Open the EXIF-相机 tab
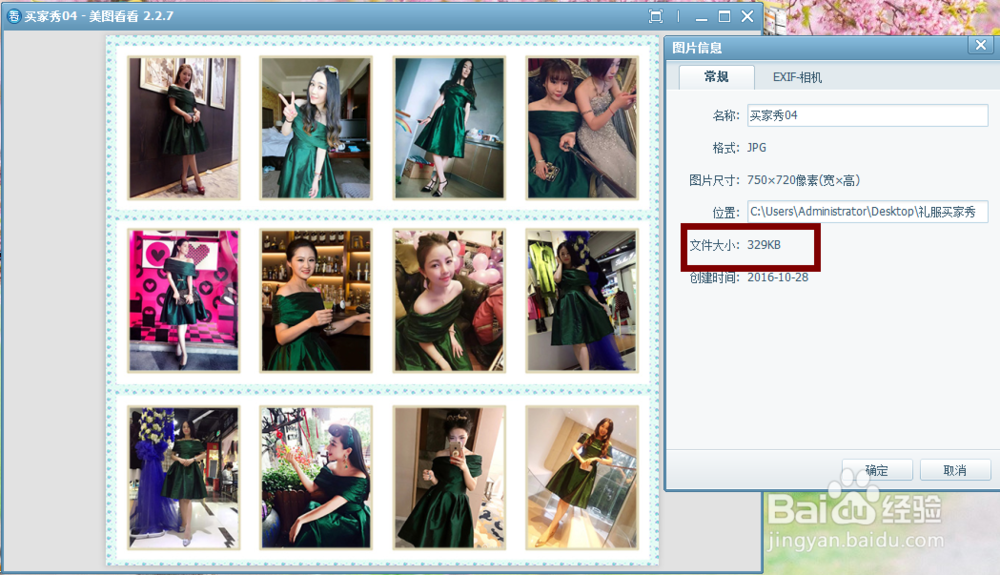The height and width of the screenshot is (575, 1000). [797, 77]
